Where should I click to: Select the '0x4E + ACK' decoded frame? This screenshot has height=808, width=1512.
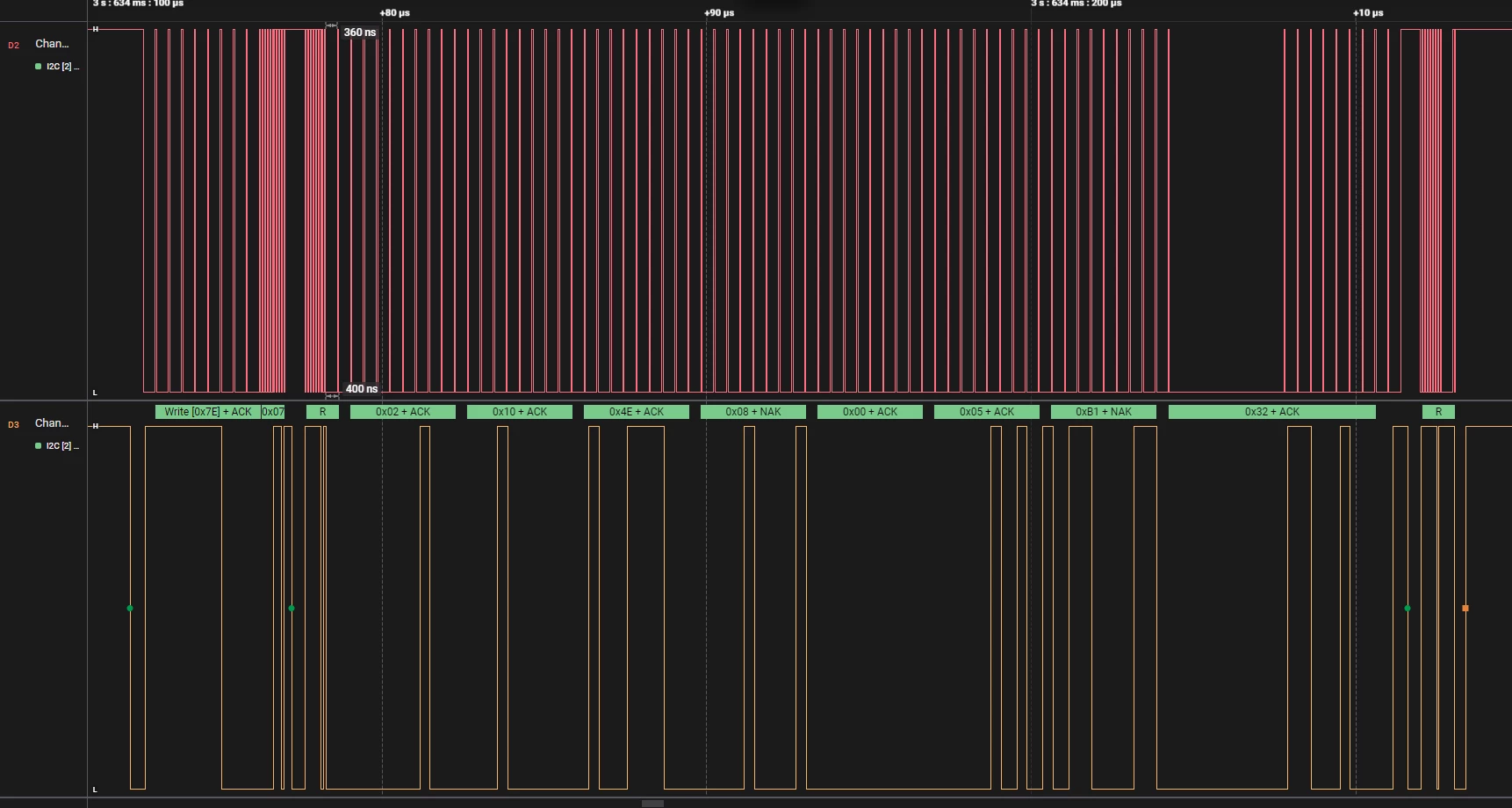click(x=637, y=412)
